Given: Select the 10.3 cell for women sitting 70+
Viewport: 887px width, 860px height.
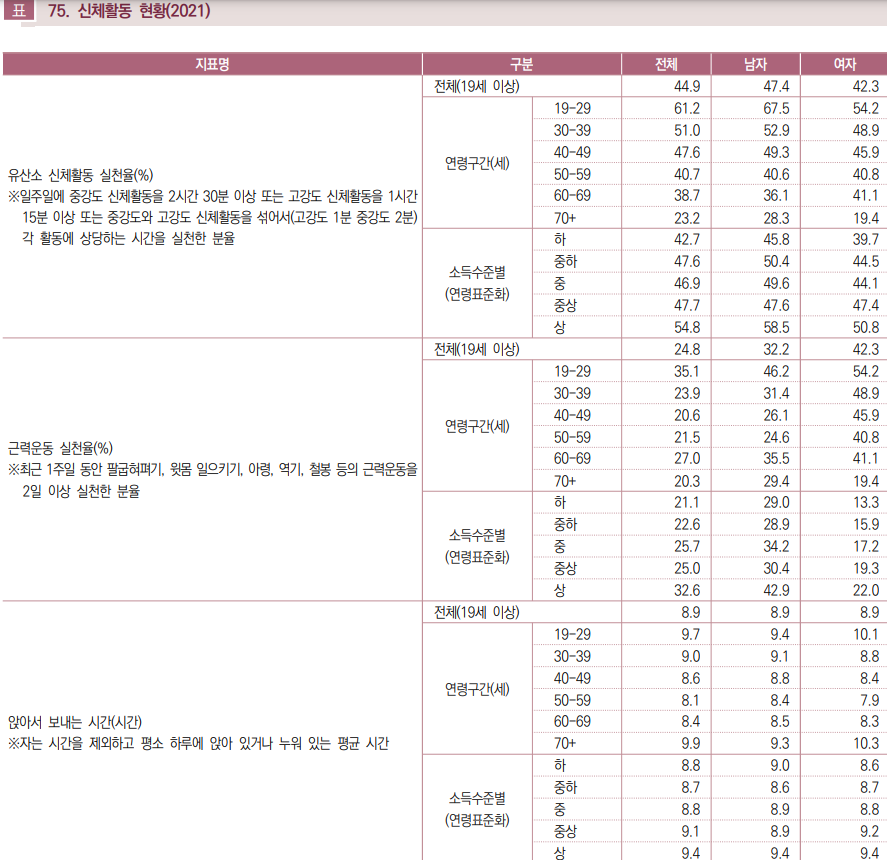Looking at the screenshot, I should coord(866,744).
